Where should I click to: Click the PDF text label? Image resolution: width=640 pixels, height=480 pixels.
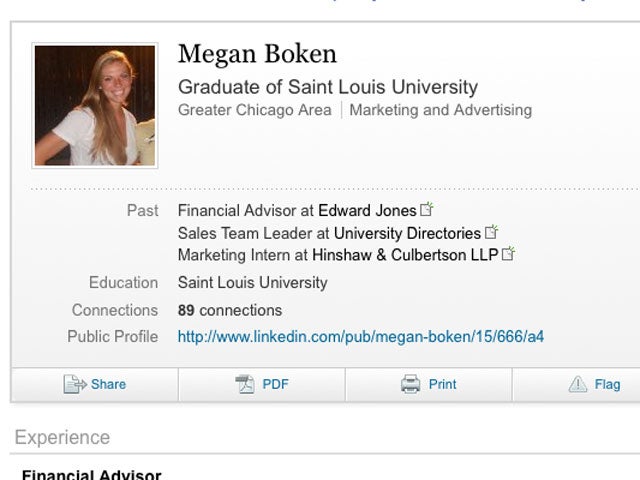pos(275,384)
